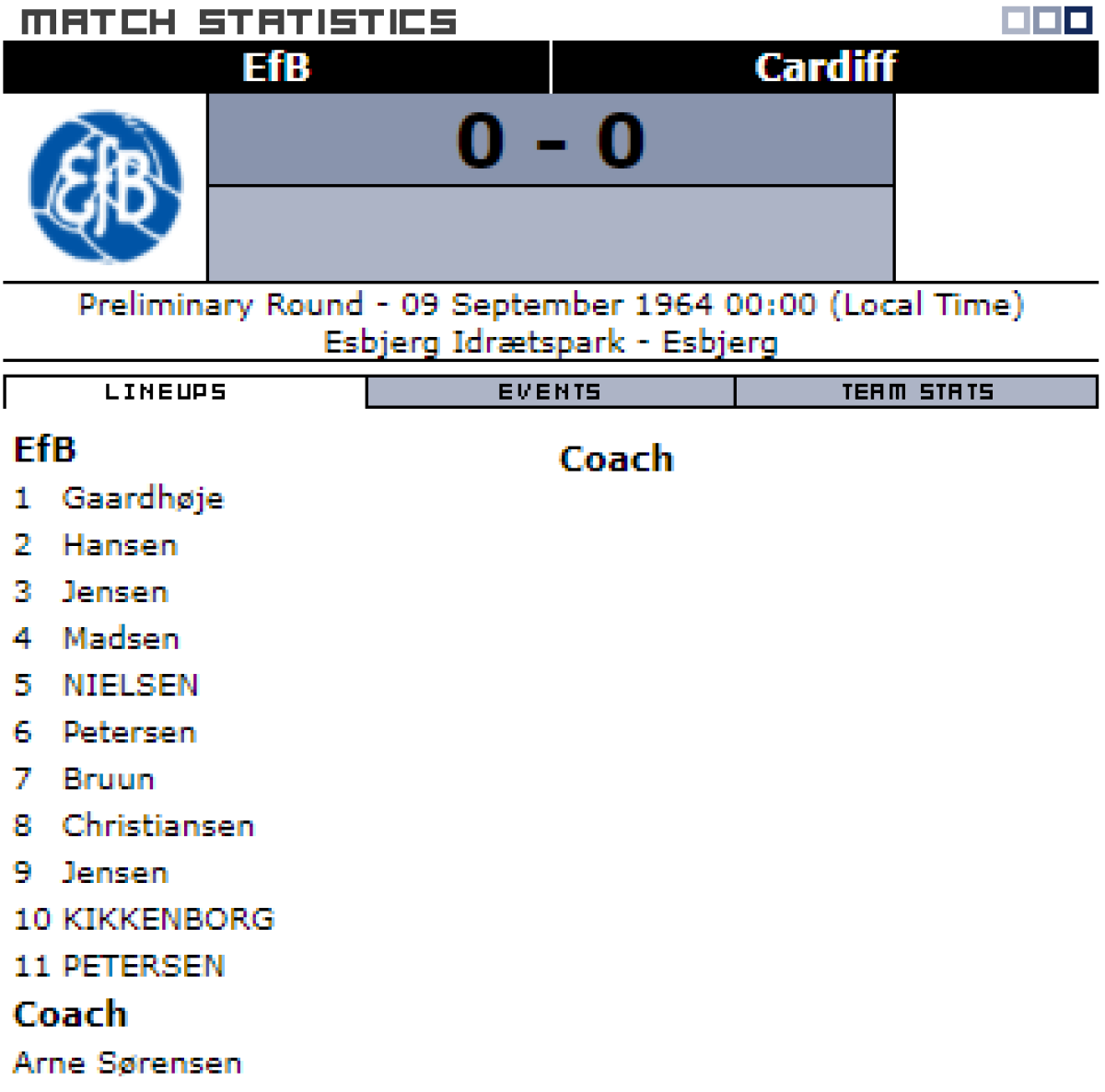Click the middle square icon at top right
Screen dimensions: 1105x1092
pos(1047,20)
